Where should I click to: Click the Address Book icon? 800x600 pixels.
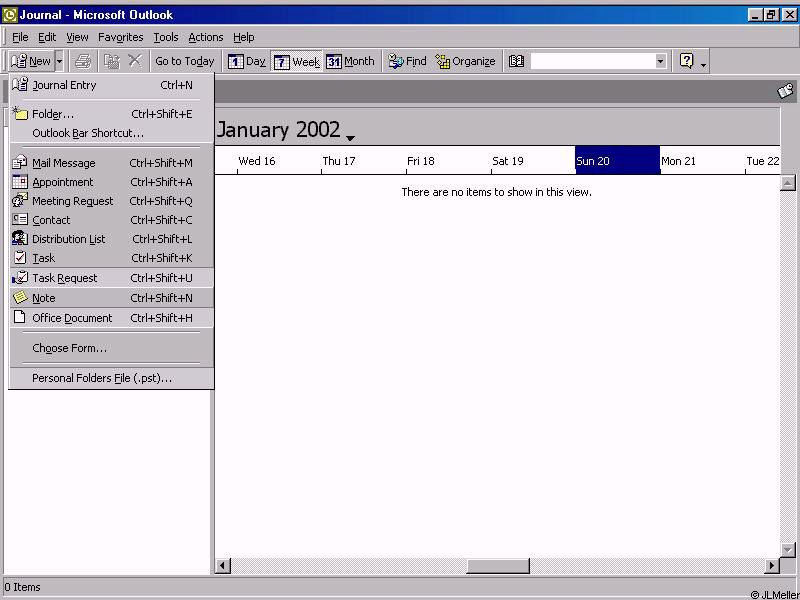(x=516, y=61)
